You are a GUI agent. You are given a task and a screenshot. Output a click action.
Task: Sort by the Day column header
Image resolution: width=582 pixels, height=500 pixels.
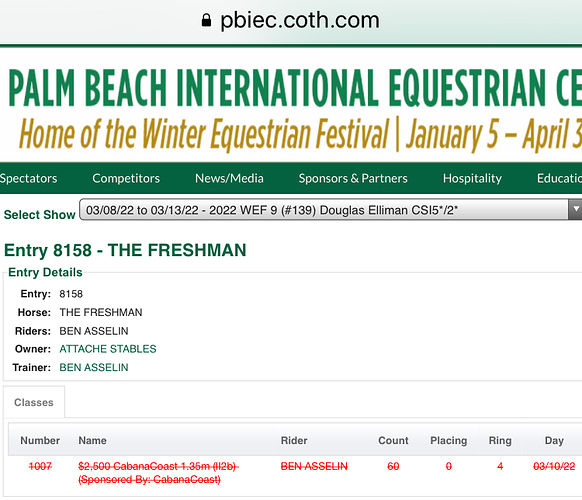point(554,441)
